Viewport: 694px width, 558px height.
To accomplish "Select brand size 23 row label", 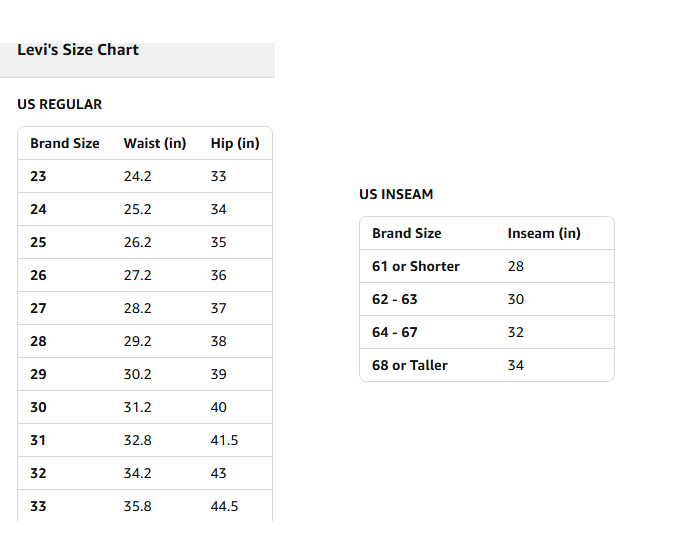I will (x=38, y=176).
